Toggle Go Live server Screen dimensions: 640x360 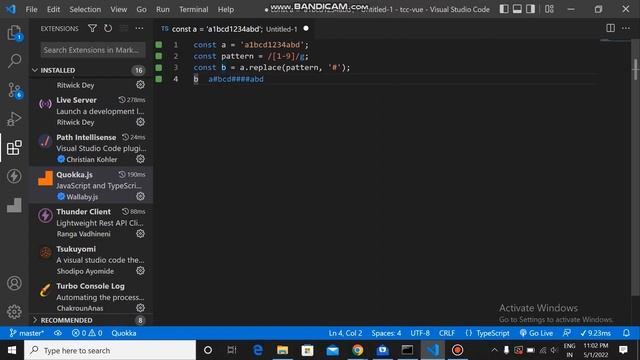[536, 333]
